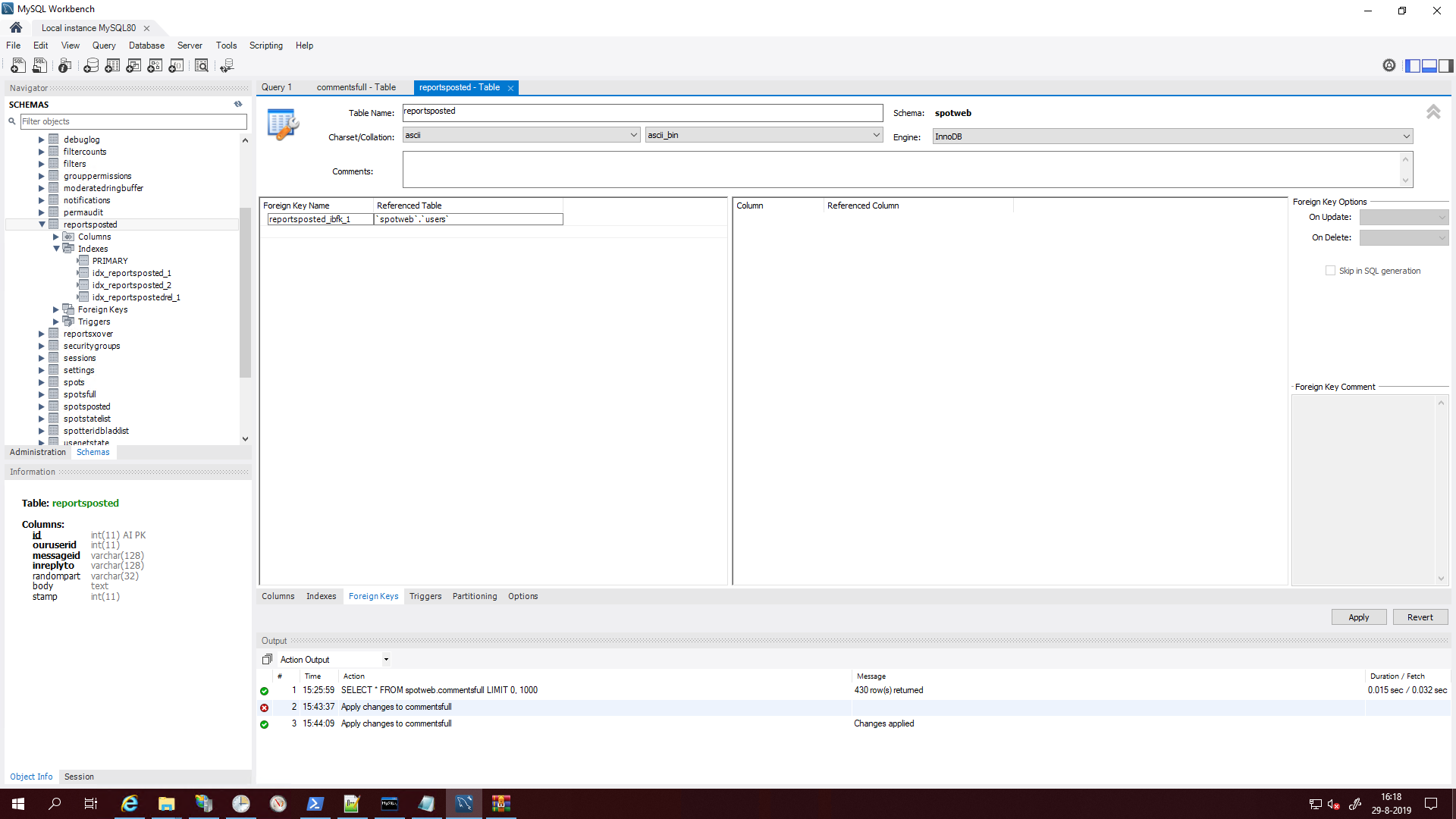Create a new table in the active schema
The image size is (1456, 819).
click(x=111, y=65)
